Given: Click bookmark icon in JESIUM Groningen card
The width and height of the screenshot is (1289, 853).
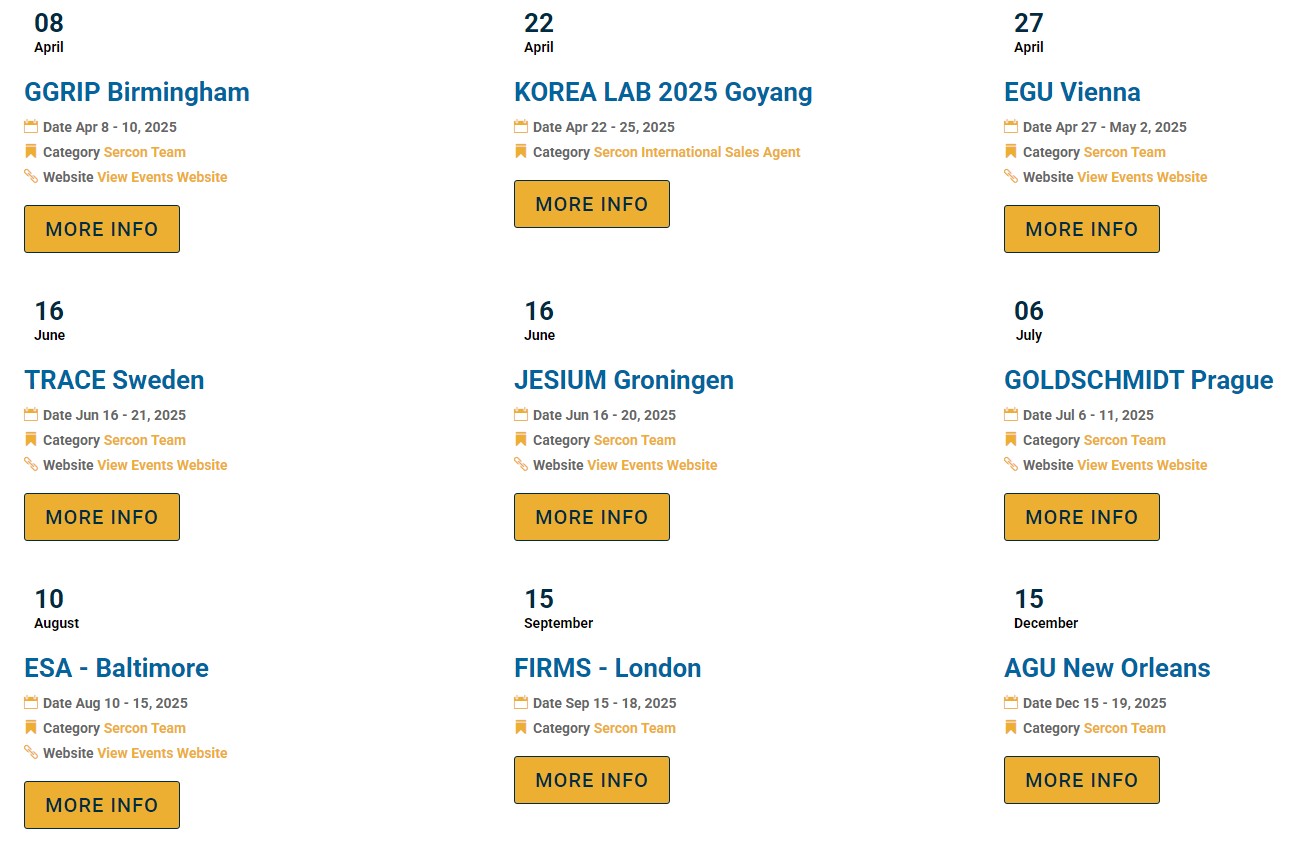Looking at the screenshot, I should click(521, 440).
